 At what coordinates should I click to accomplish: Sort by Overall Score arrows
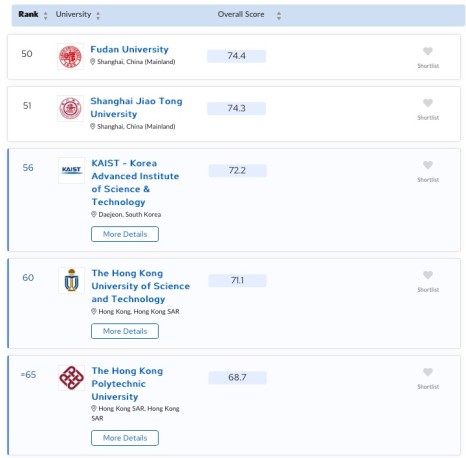coord(279,15)
